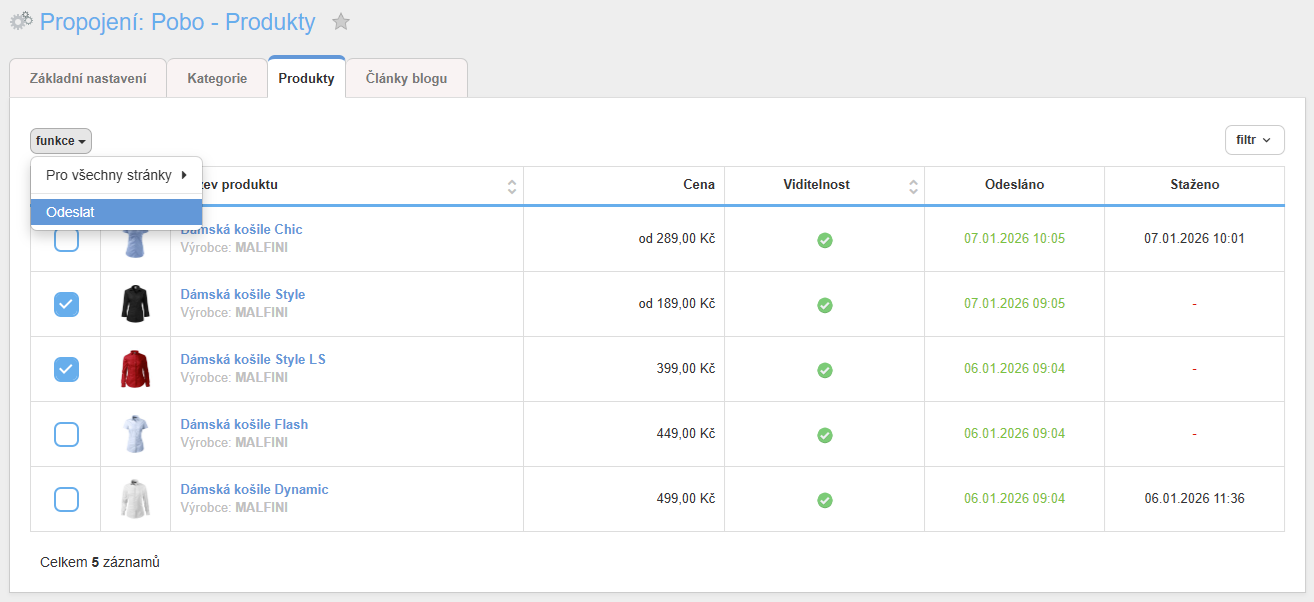Viewport: 1314px width, 602px height.
Task: Click the settings gear icon beside title
Action: coord(21,21)
